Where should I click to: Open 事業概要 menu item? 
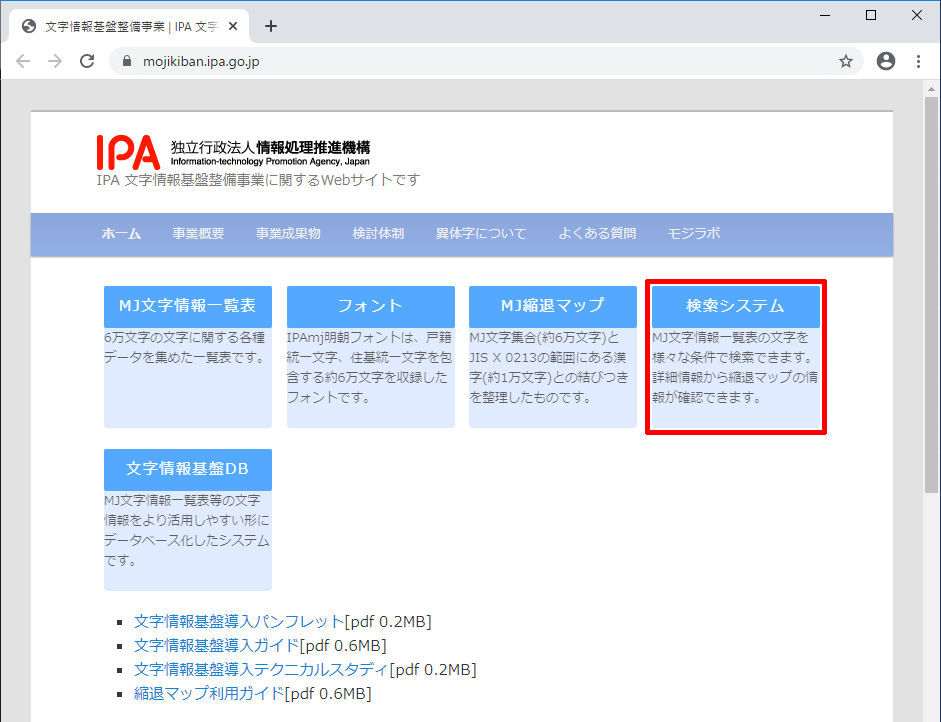pyautogui.click(x=198, y=233)
